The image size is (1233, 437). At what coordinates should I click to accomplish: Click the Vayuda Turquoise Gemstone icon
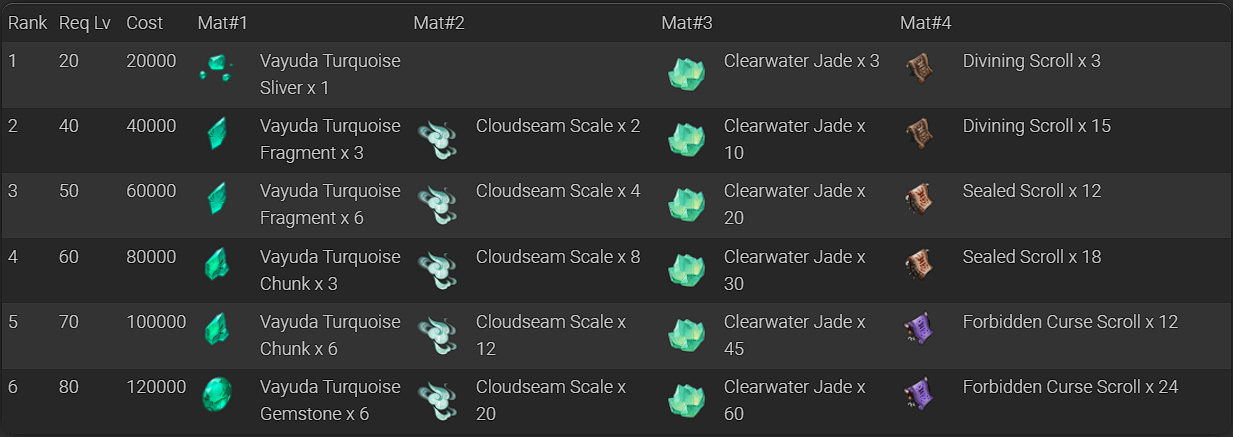(x=216, y=395)
